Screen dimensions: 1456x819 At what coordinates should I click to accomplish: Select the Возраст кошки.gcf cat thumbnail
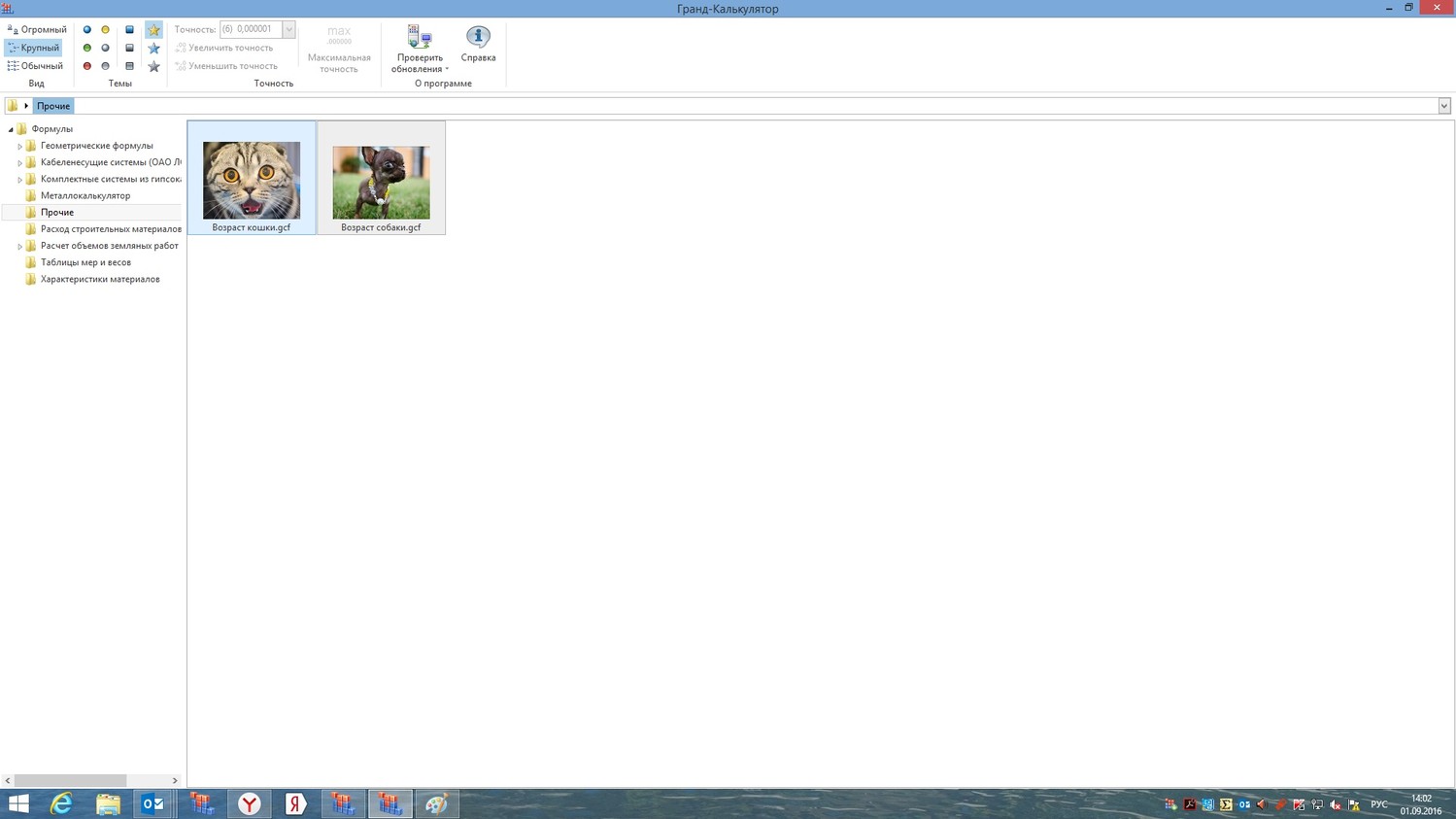[x=252, y=178]
